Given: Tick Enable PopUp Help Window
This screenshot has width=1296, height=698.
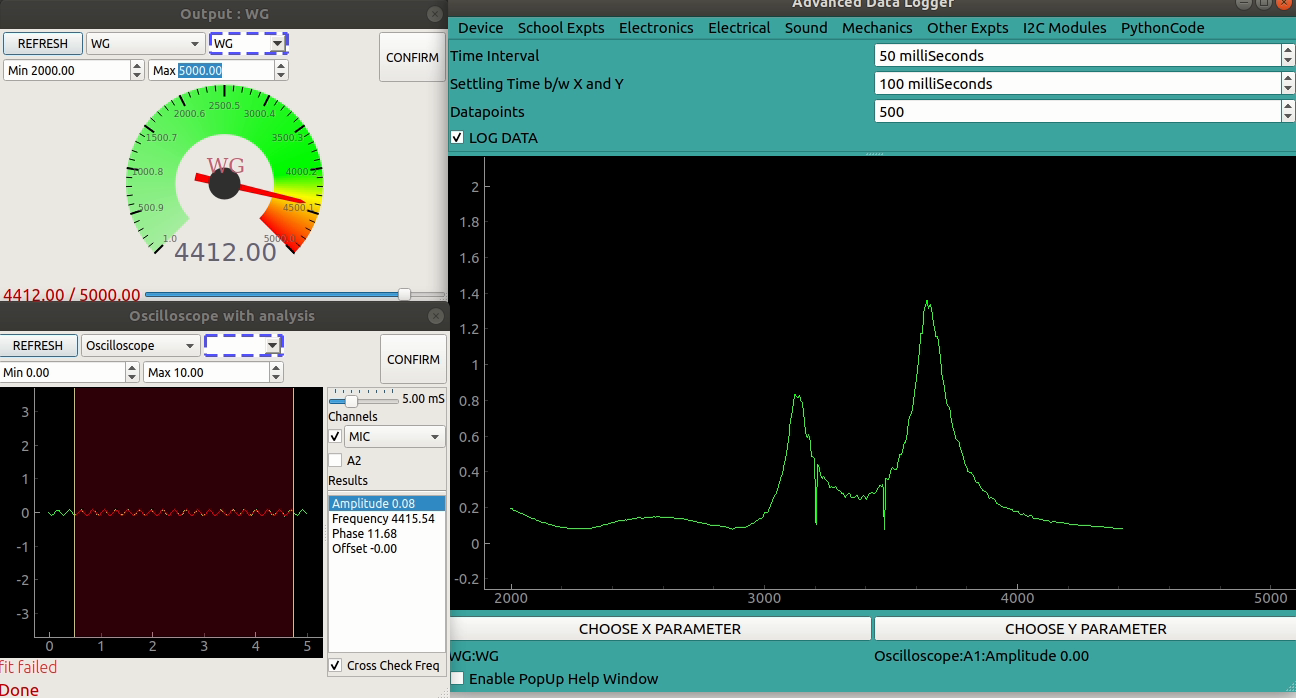Looking at the screenshot, I should (x=457, y=679).
